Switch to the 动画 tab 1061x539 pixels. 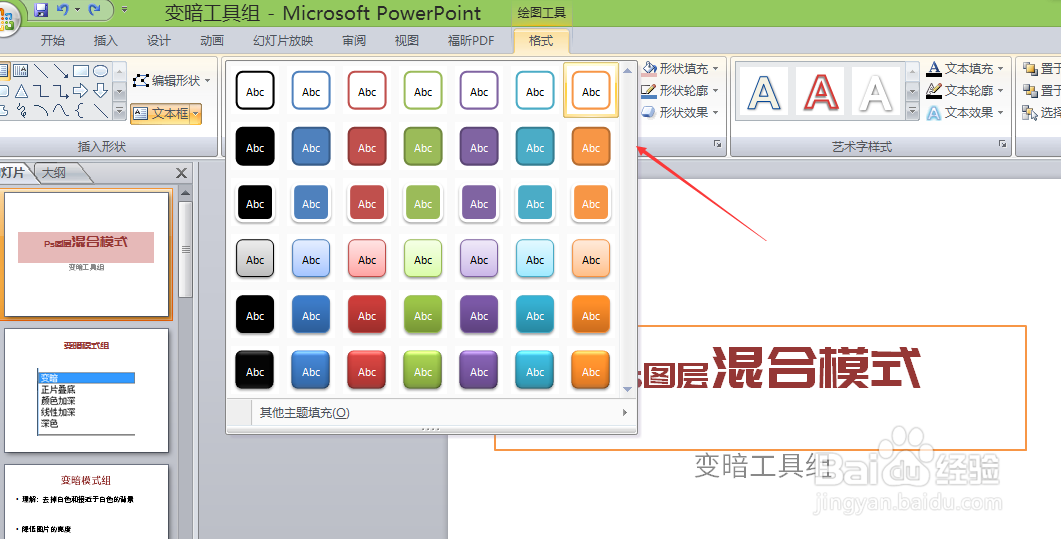tap(212, 41)
